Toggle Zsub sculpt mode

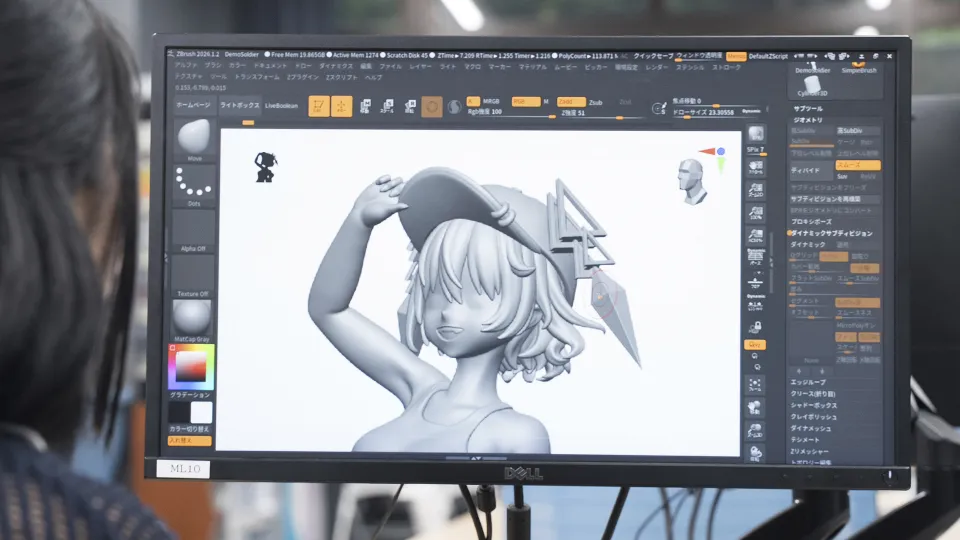tap(595, 102)
